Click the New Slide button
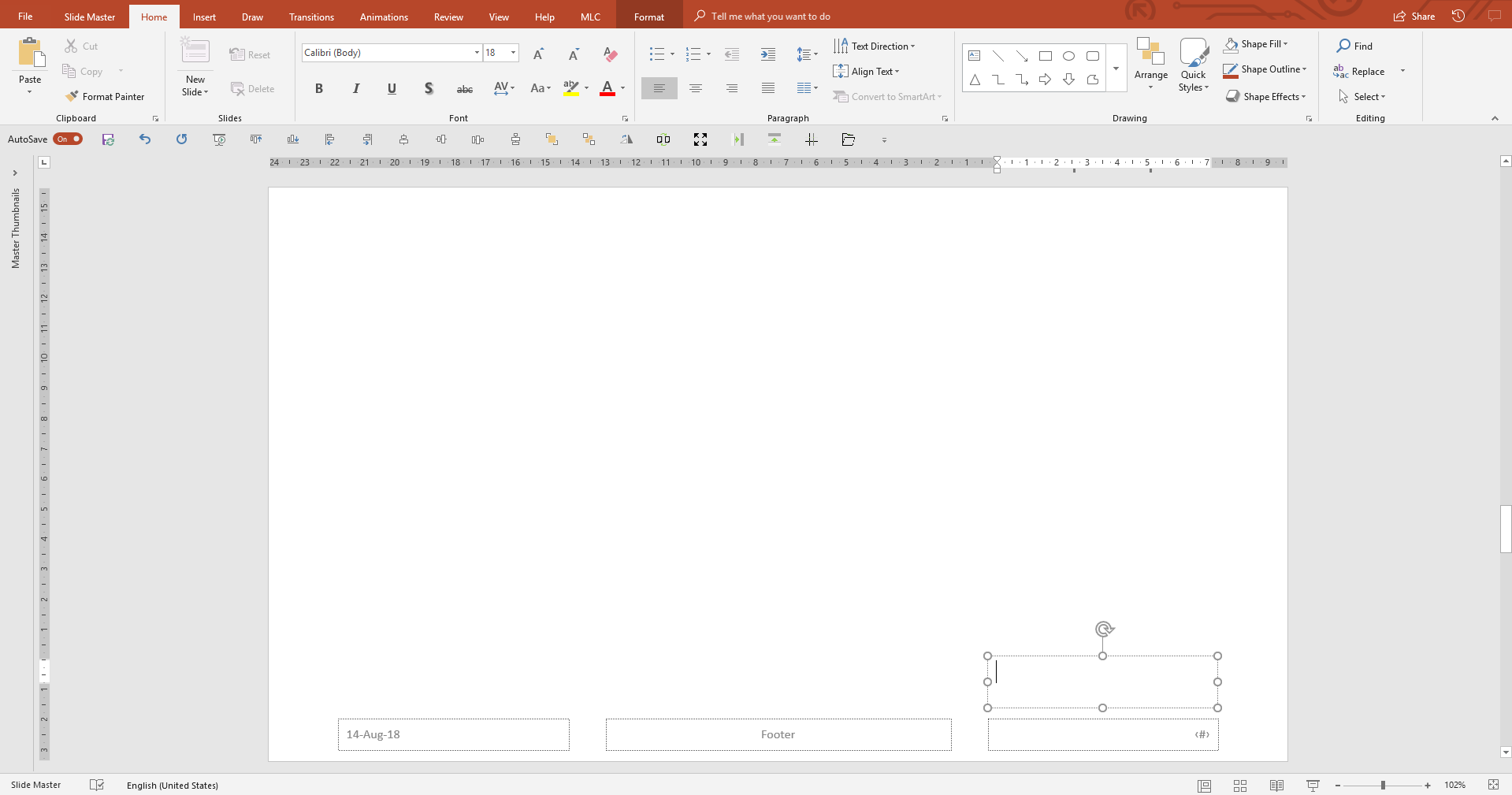The width and height of the screenshot is (1512, 795). click(195, 67)
